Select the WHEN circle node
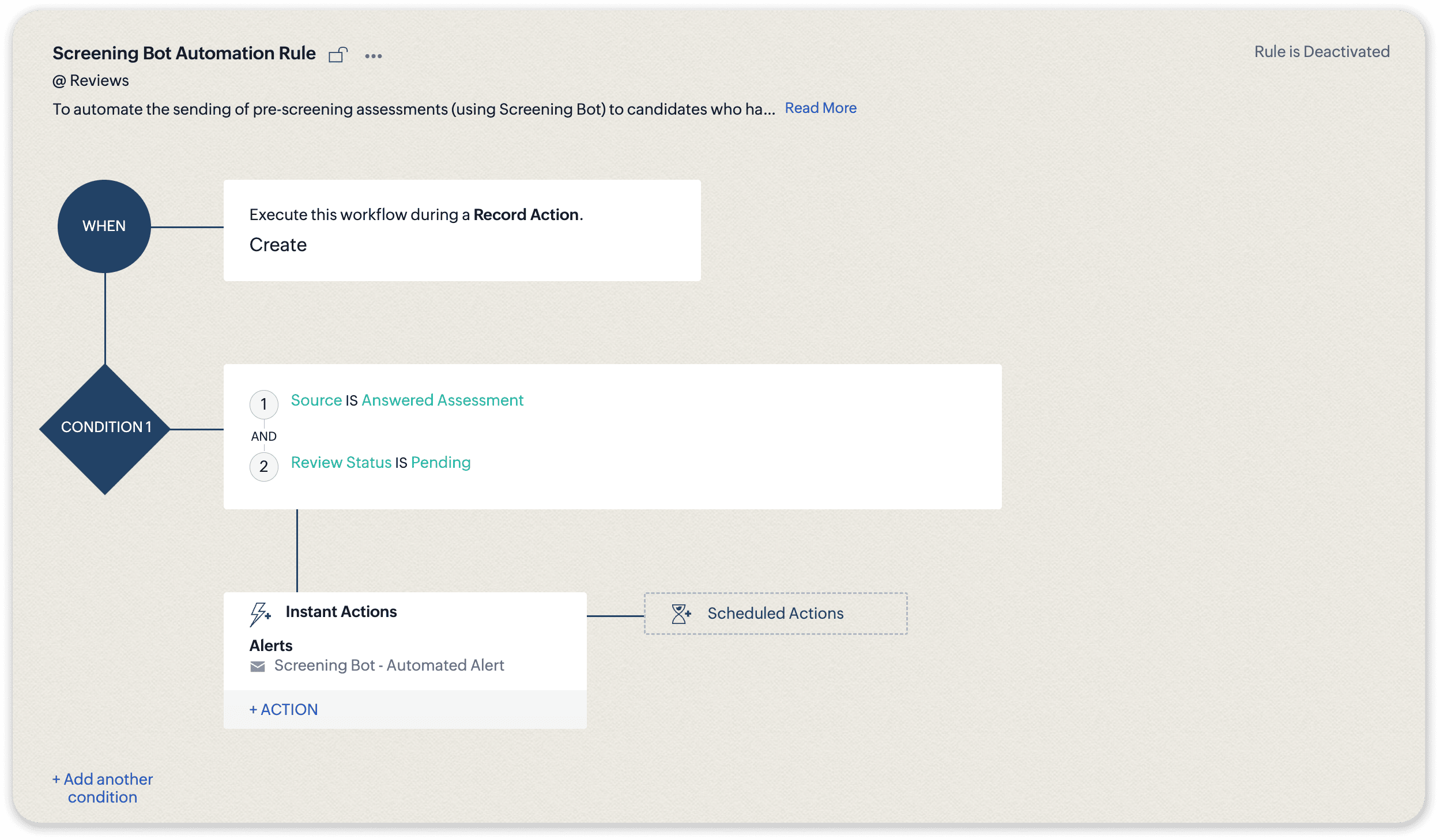 [x=104, y=226]
